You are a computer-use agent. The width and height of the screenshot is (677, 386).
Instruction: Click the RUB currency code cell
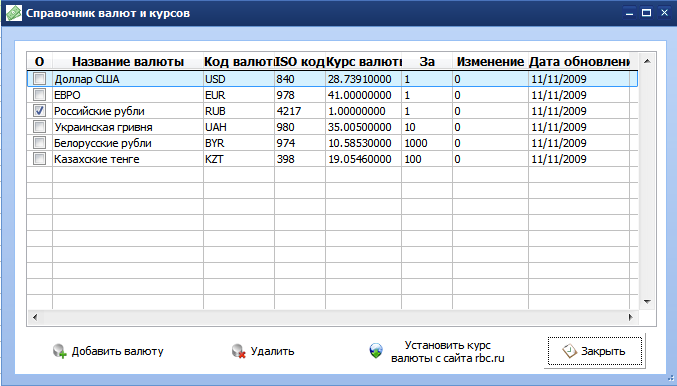238,111
